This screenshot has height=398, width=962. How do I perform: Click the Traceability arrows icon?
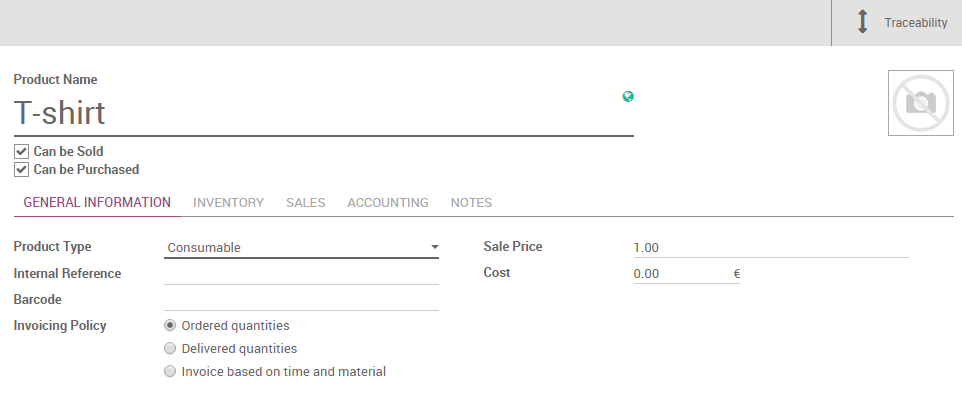coord(862,21)
